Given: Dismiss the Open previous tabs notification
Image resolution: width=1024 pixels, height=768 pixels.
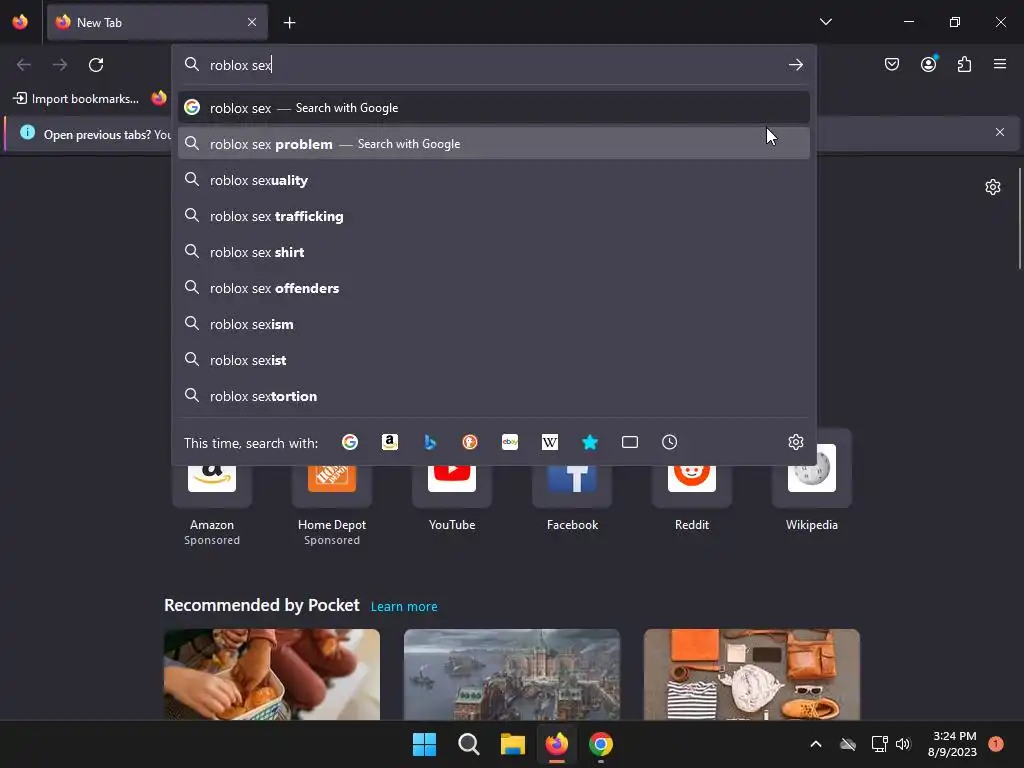Looking at the screenshot, I should (x=1000, y=132).
